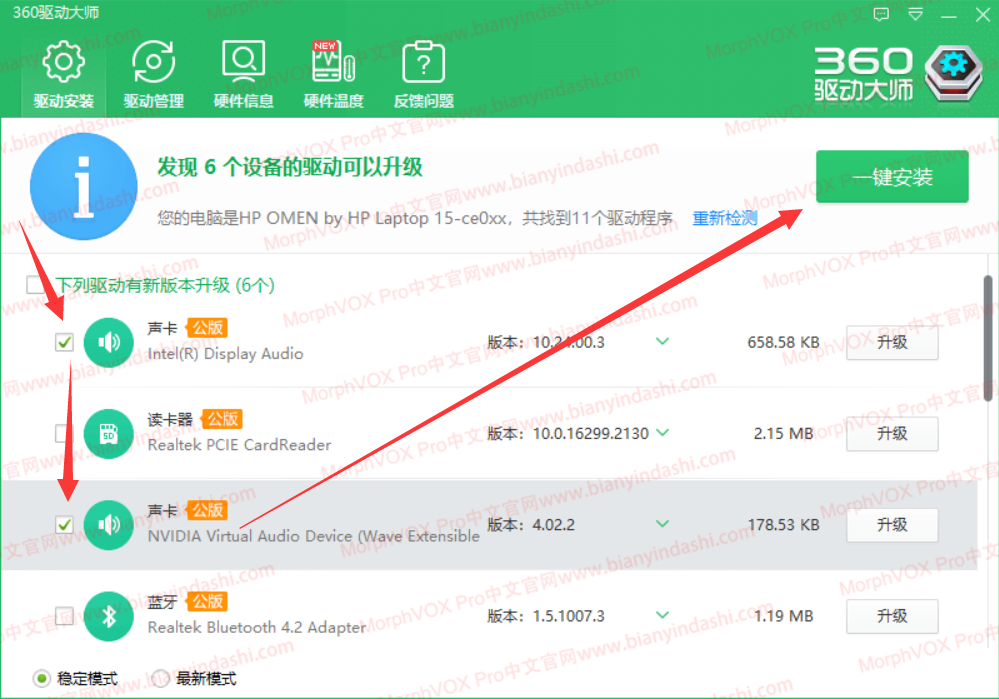Click the 一键安装 button

892,177
